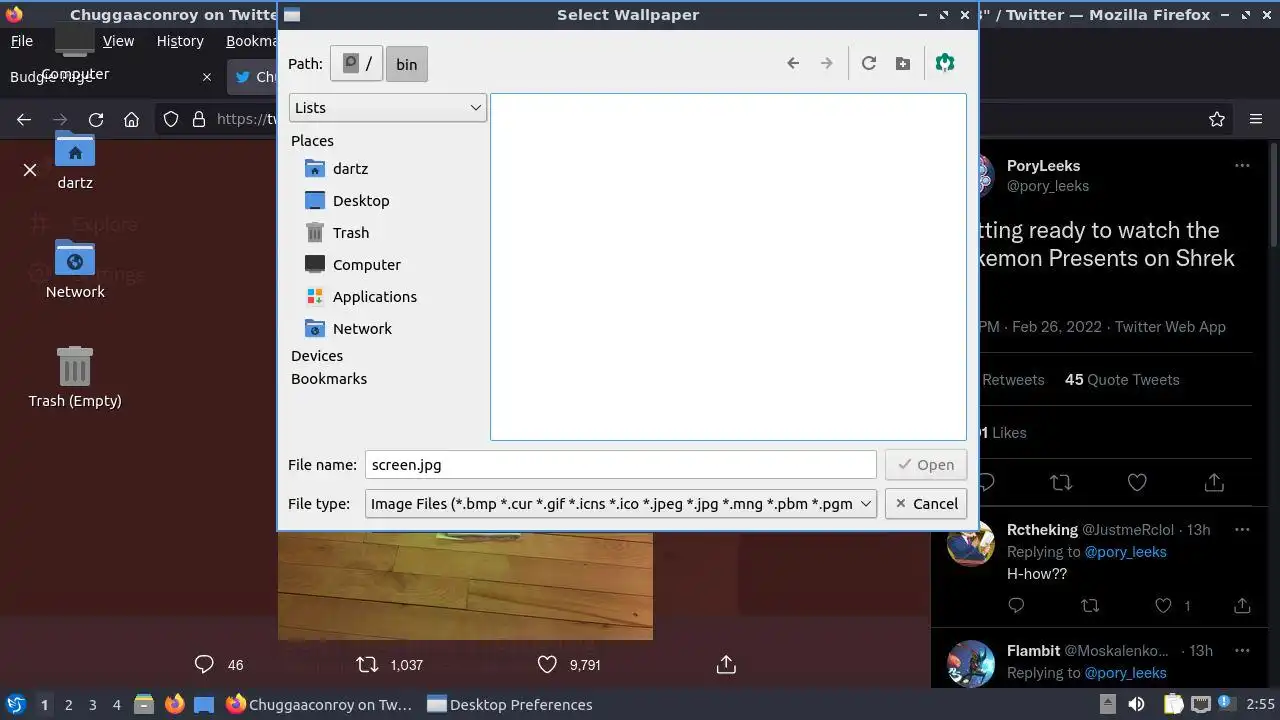
Task: Go to Firefox home page
Action: pyautogui.click(x=131, y=119)
